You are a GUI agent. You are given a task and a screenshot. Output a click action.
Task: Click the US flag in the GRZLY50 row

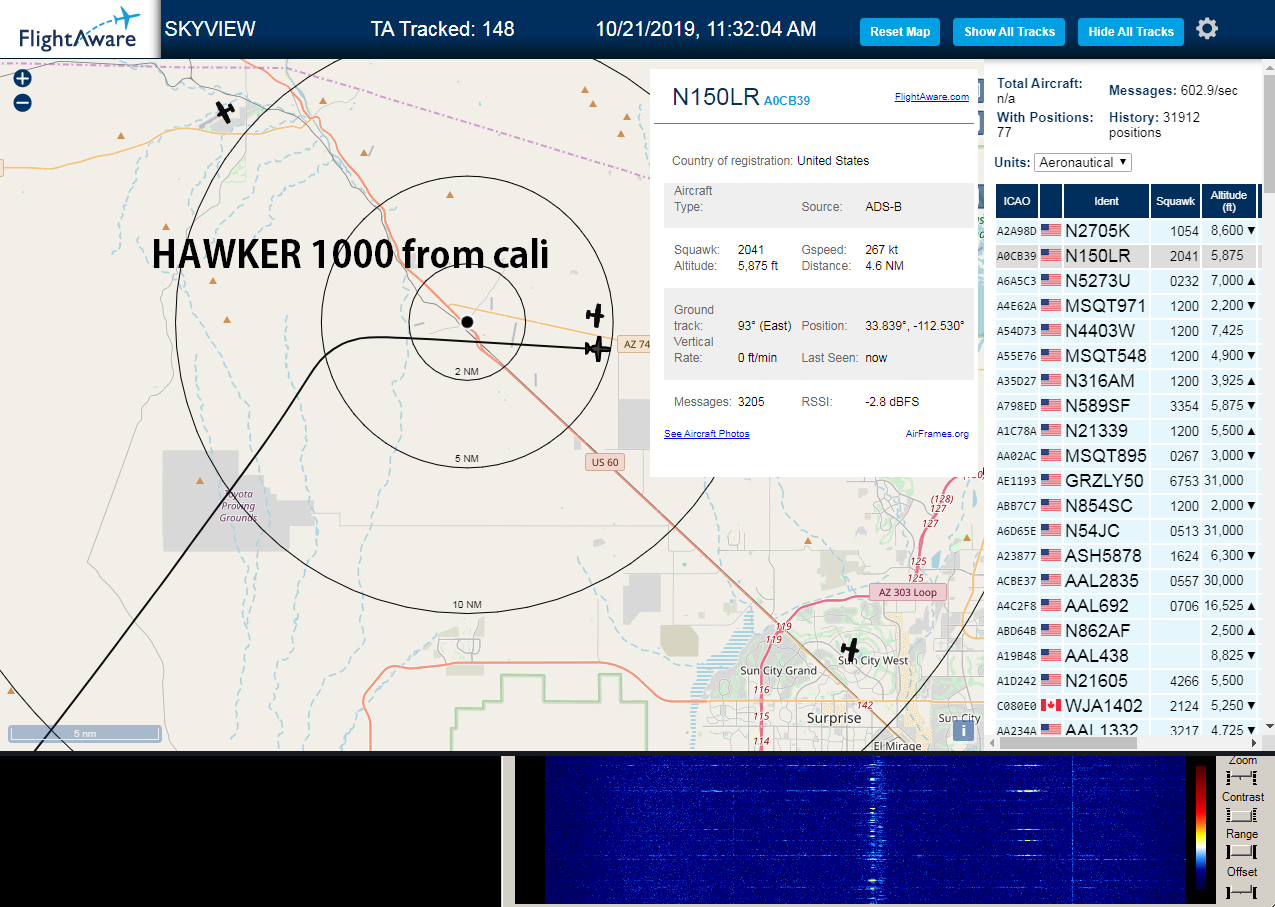(x=1051, y=480)
